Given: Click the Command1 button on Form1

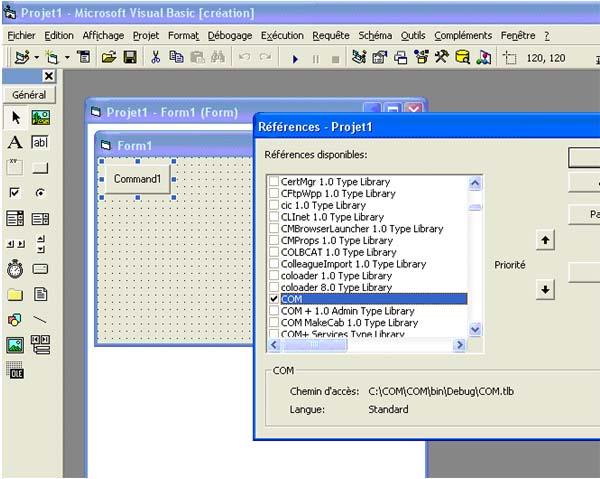Looking at the screenshot, I should click(x=137, y=179).
